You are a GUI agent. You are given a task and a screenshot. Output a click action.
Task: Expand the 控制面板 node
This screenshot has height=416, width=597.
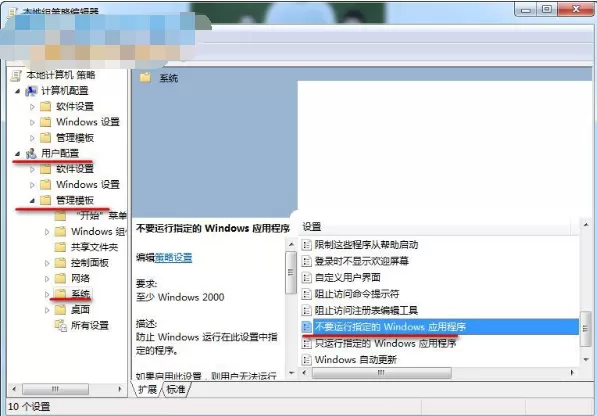[x=47, y=263]
